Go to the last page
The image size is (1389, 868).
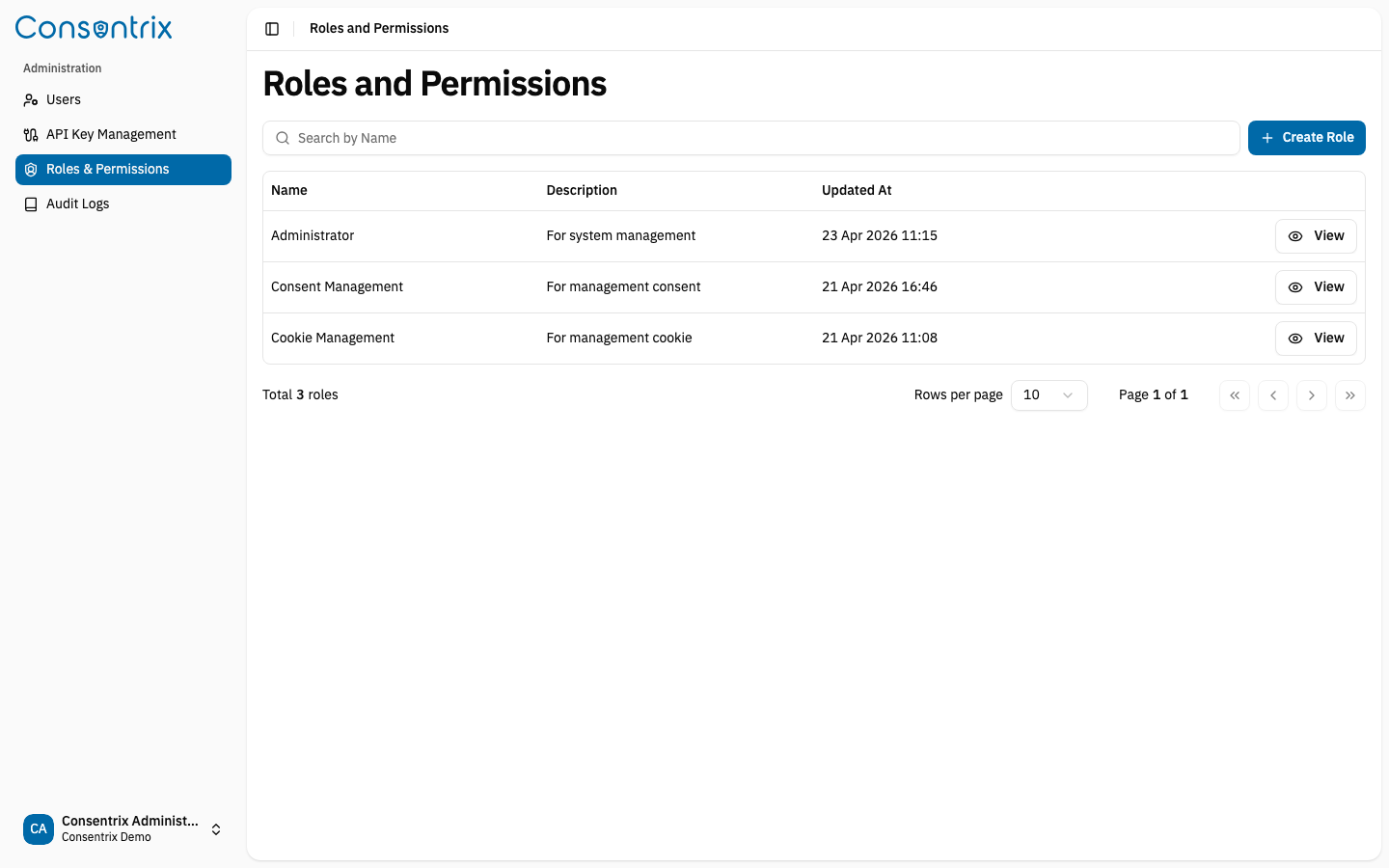click(x=1350, y=395)
